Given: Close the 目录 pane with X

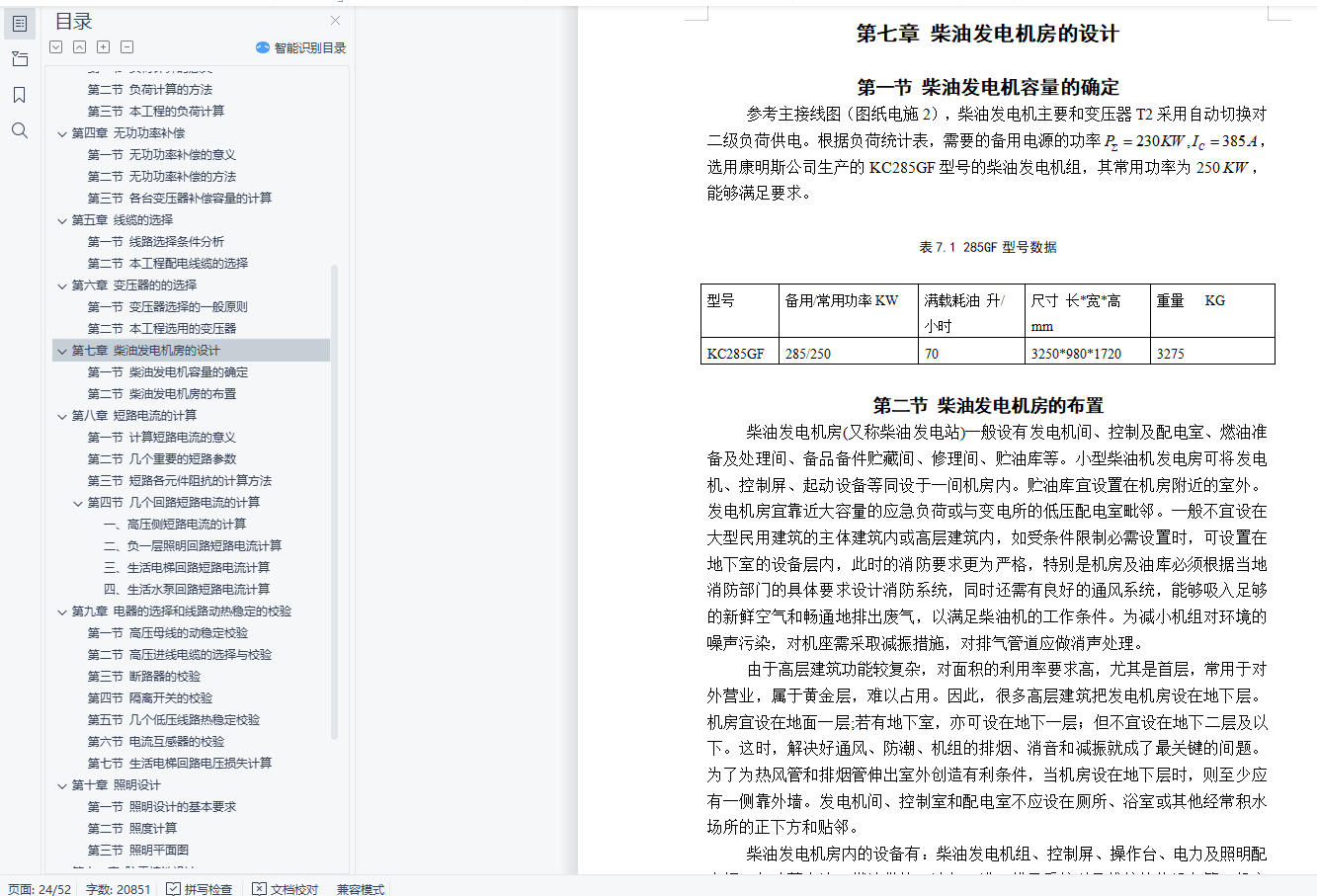Looking at the screenshot, I should tap(335, 21).
